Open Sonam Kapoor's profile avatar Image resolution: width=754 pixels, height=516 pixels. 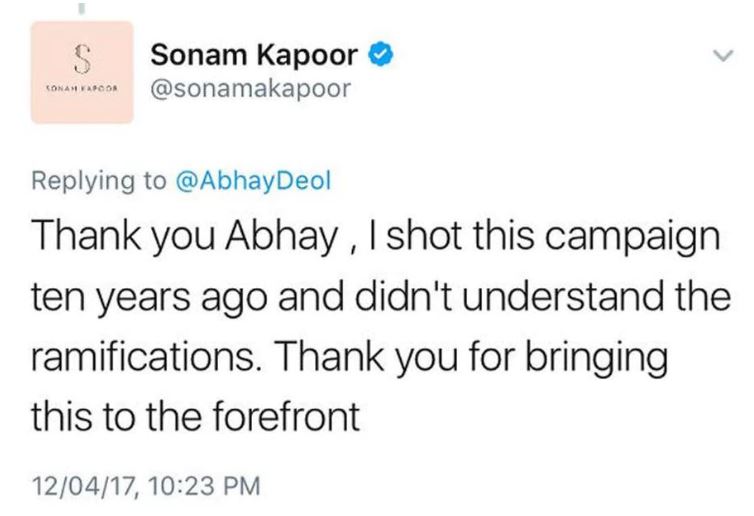(x=82, y=71)
